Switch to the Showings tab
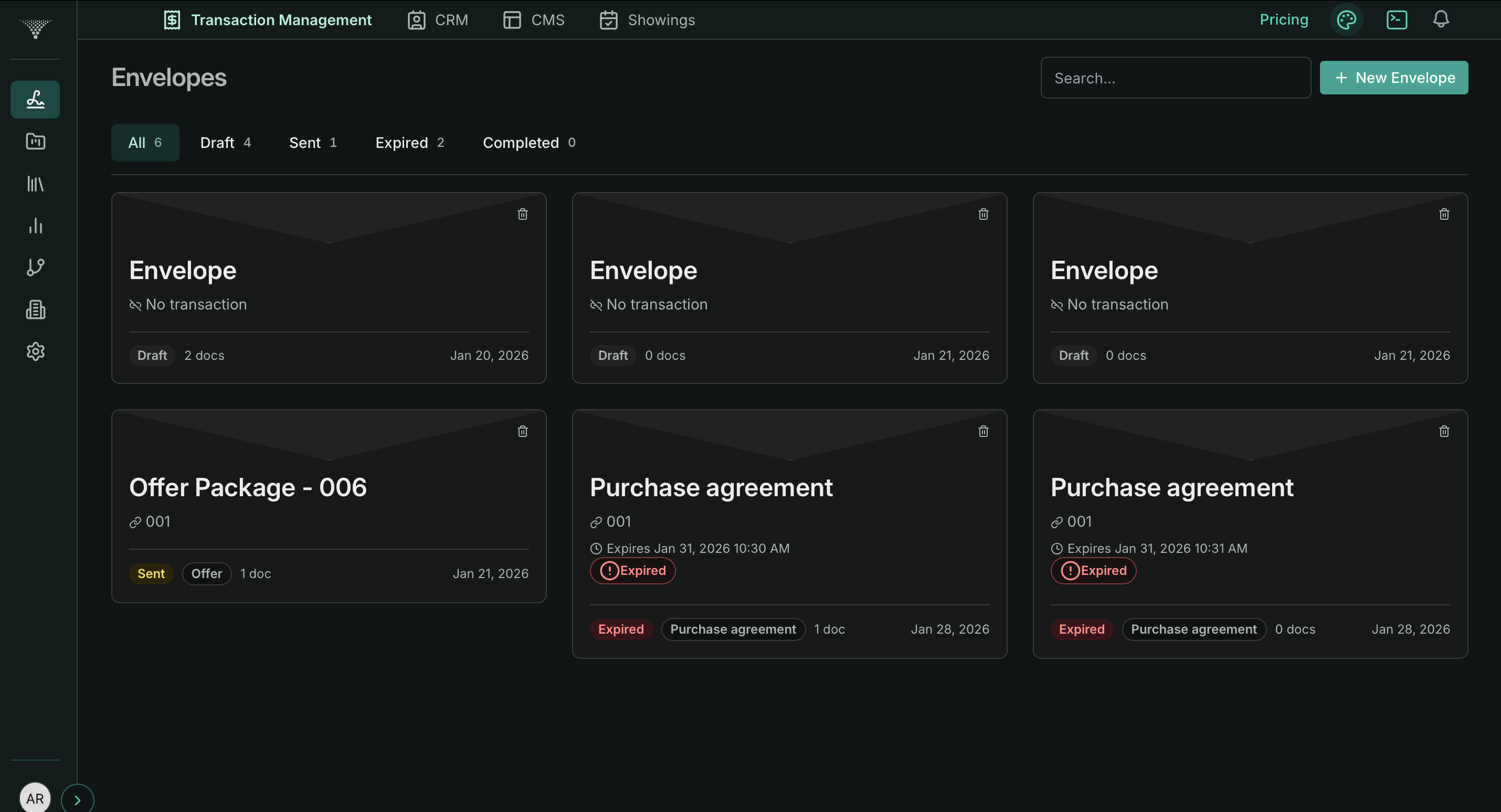Image resolution: width=1501 pixels, height=812 pixels. click(x=647, y=20)
